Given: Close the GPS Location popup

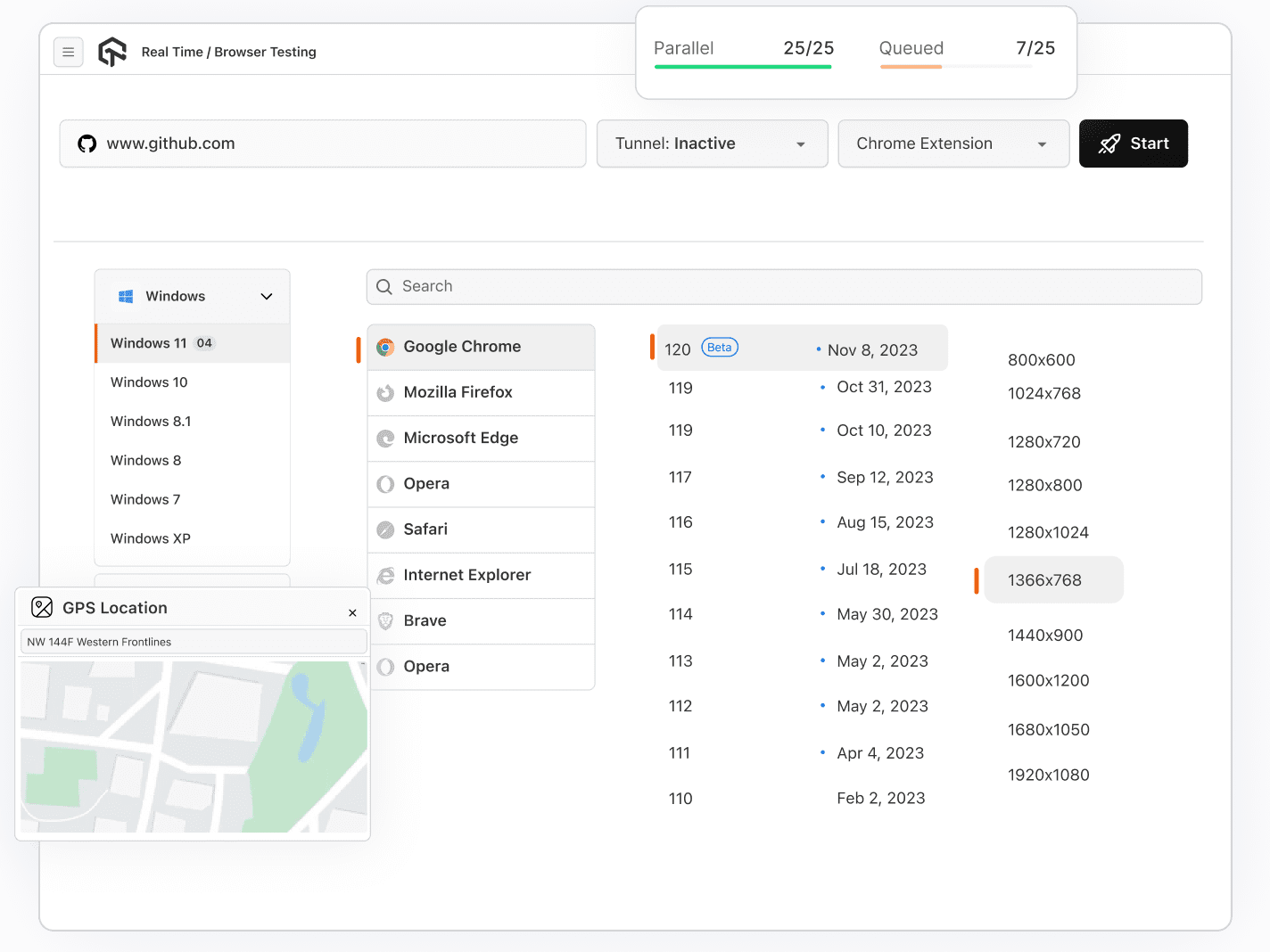Looking at the screenshot, I should click(352, 612).
